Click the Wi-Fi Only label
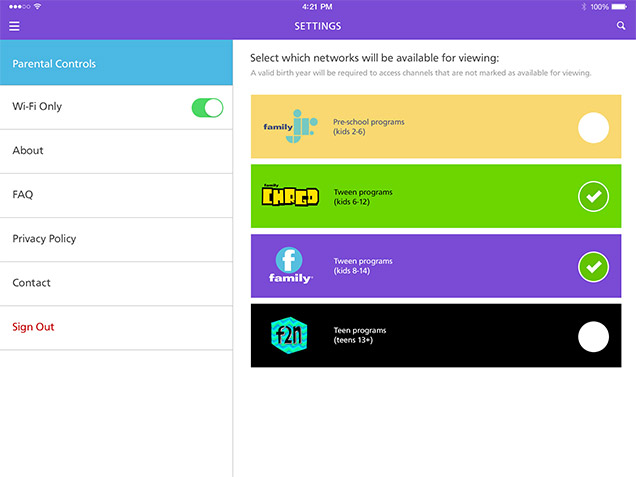This screenshot has width=636, height=477. tap(37, 106)
